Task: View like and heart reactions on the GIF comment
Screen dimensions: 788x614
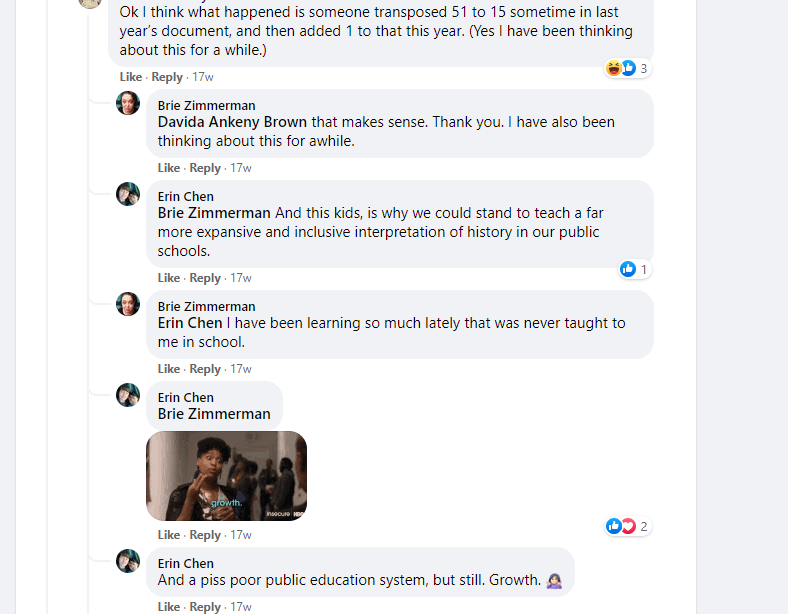Action: pos(628,526)
